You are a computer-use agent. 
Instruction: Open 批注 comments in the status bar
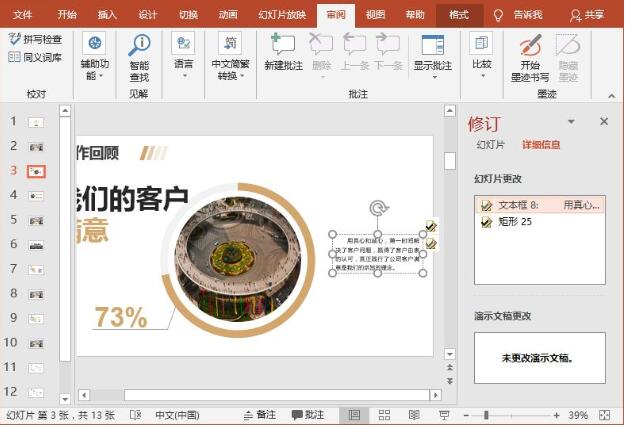(x=308, y=415)
